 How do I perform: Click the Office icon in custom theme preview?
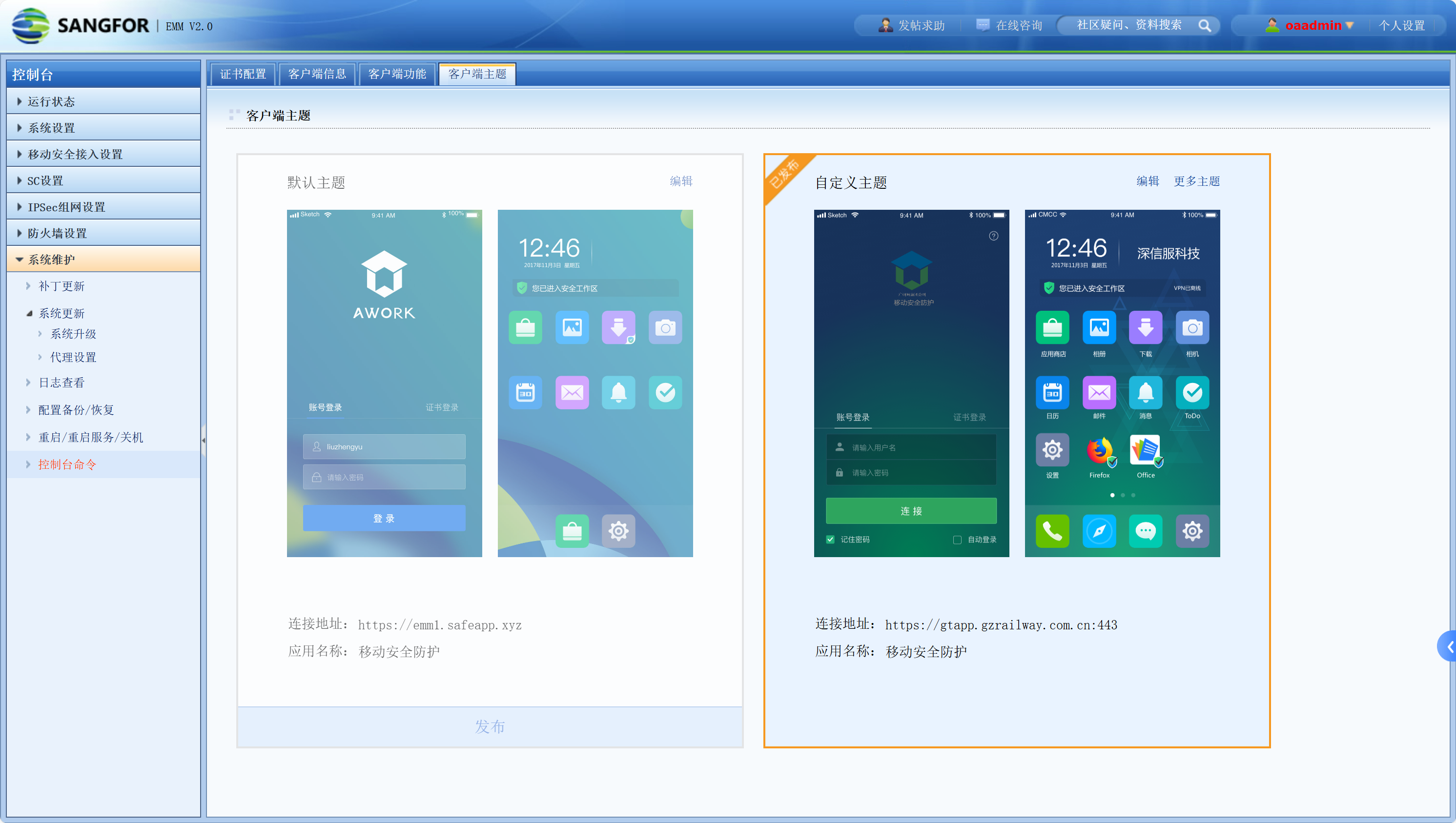tap(1145, 450)
